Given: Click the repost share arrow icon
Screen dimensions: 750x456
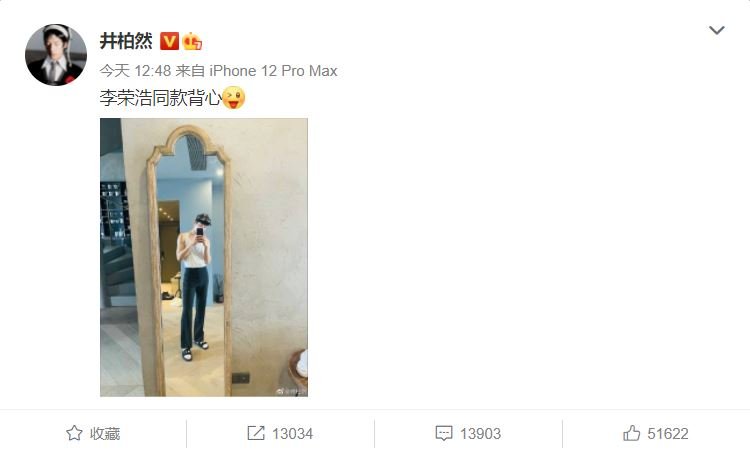Looking at the screenshot, I should [x=256, y=434].
